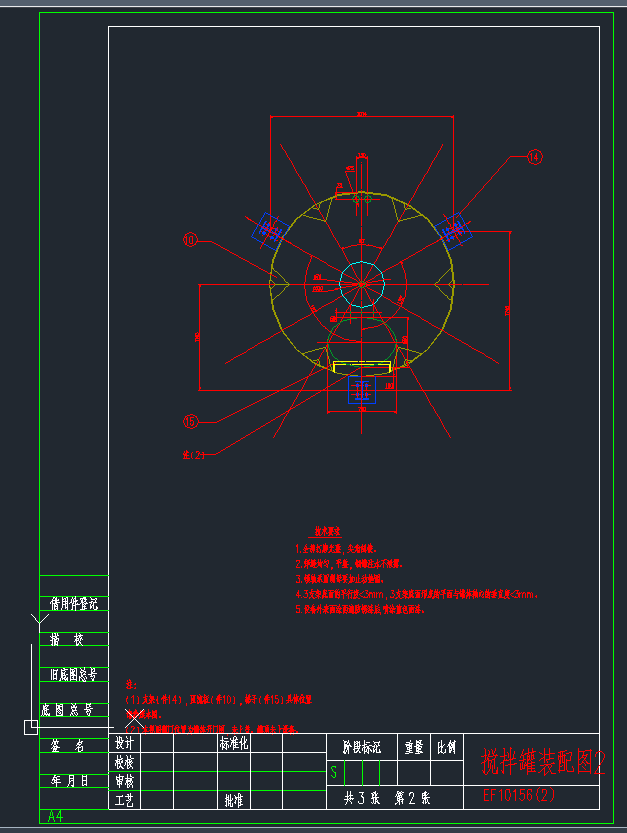Click the red drawing title text in title block
627x833 pixels.
click(x=543, y=762)
